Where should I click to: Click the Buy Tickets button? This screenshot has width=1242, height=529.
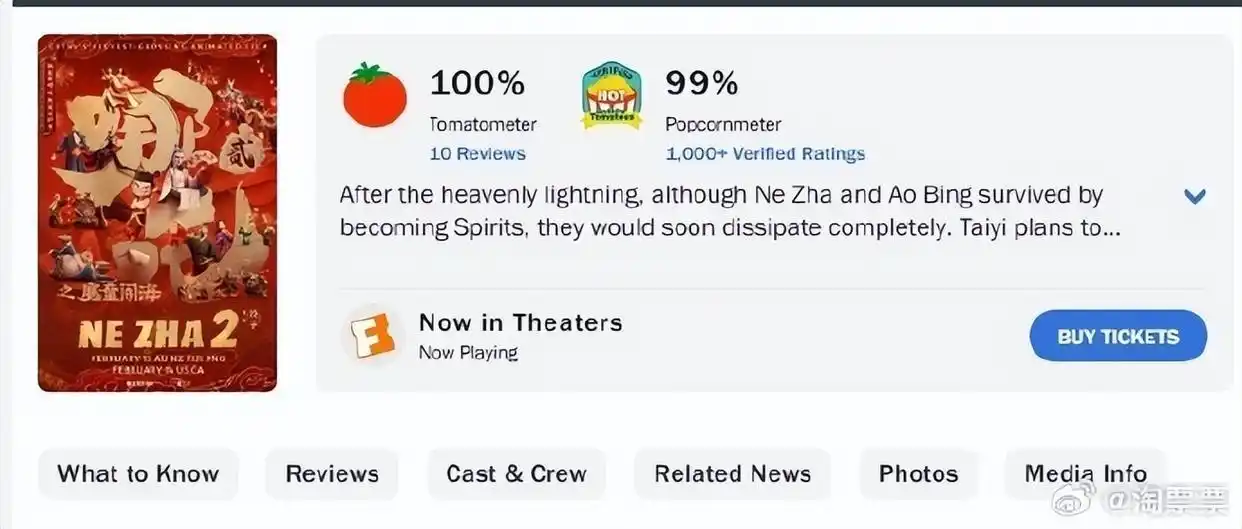pos(1118,336)
